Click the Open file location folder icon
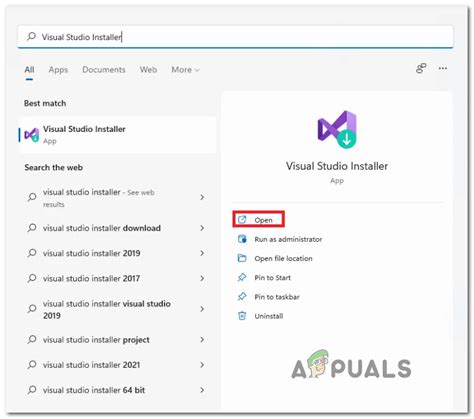 pyautogui.click(x=242, y=258)
